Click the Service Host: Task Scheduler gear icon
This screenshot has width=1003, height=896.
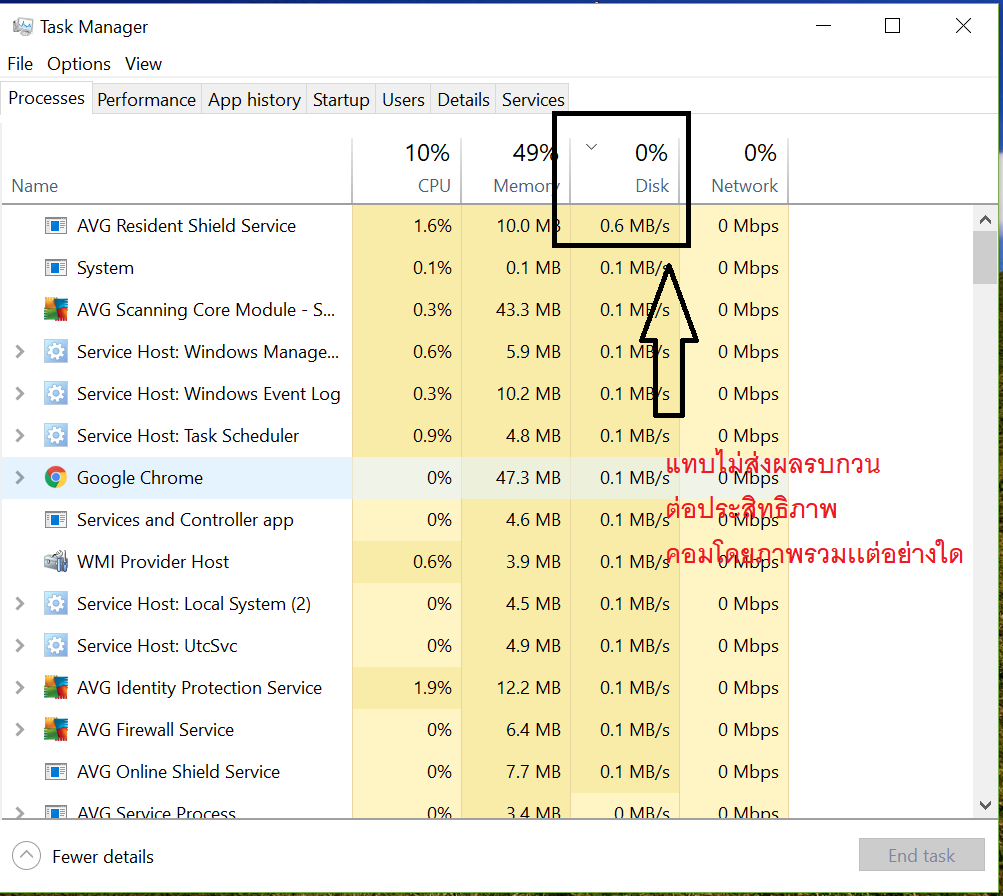coord(56,436)
